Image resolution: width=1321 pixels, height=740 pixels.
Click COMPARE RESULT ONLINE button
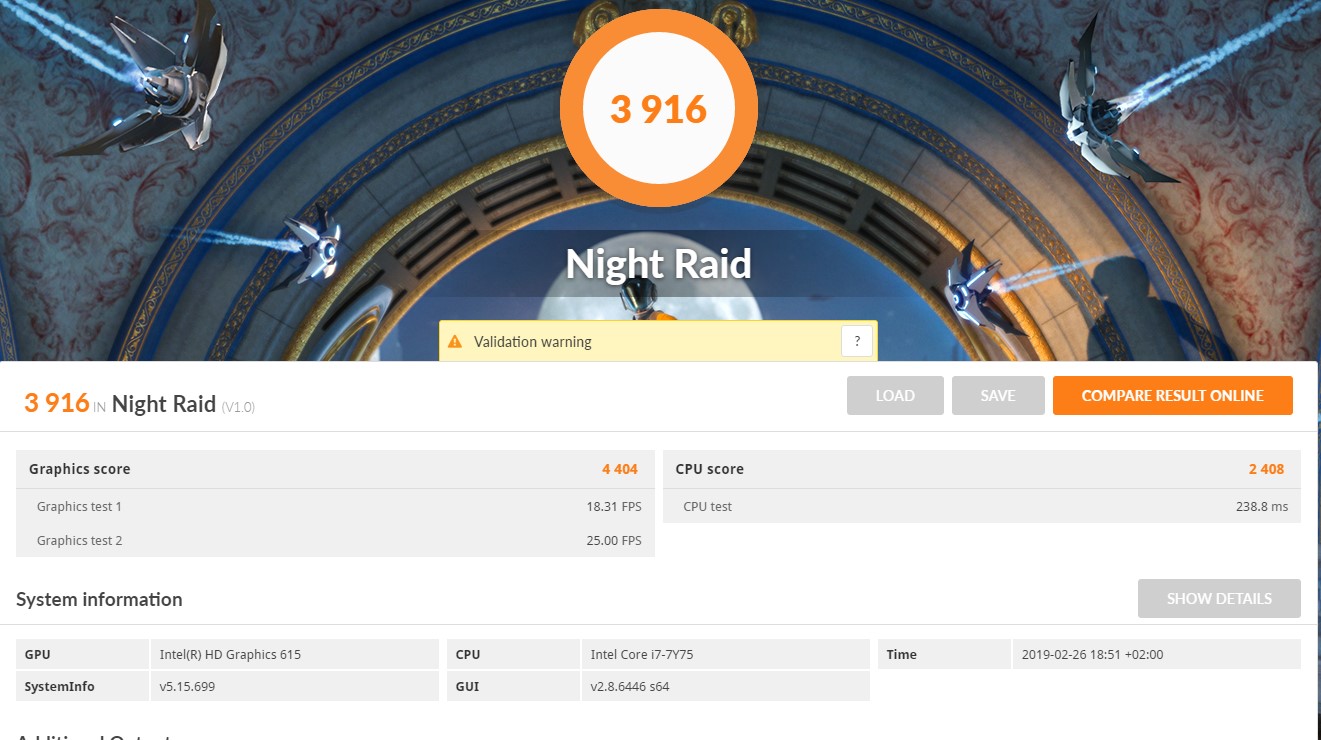1173,395
